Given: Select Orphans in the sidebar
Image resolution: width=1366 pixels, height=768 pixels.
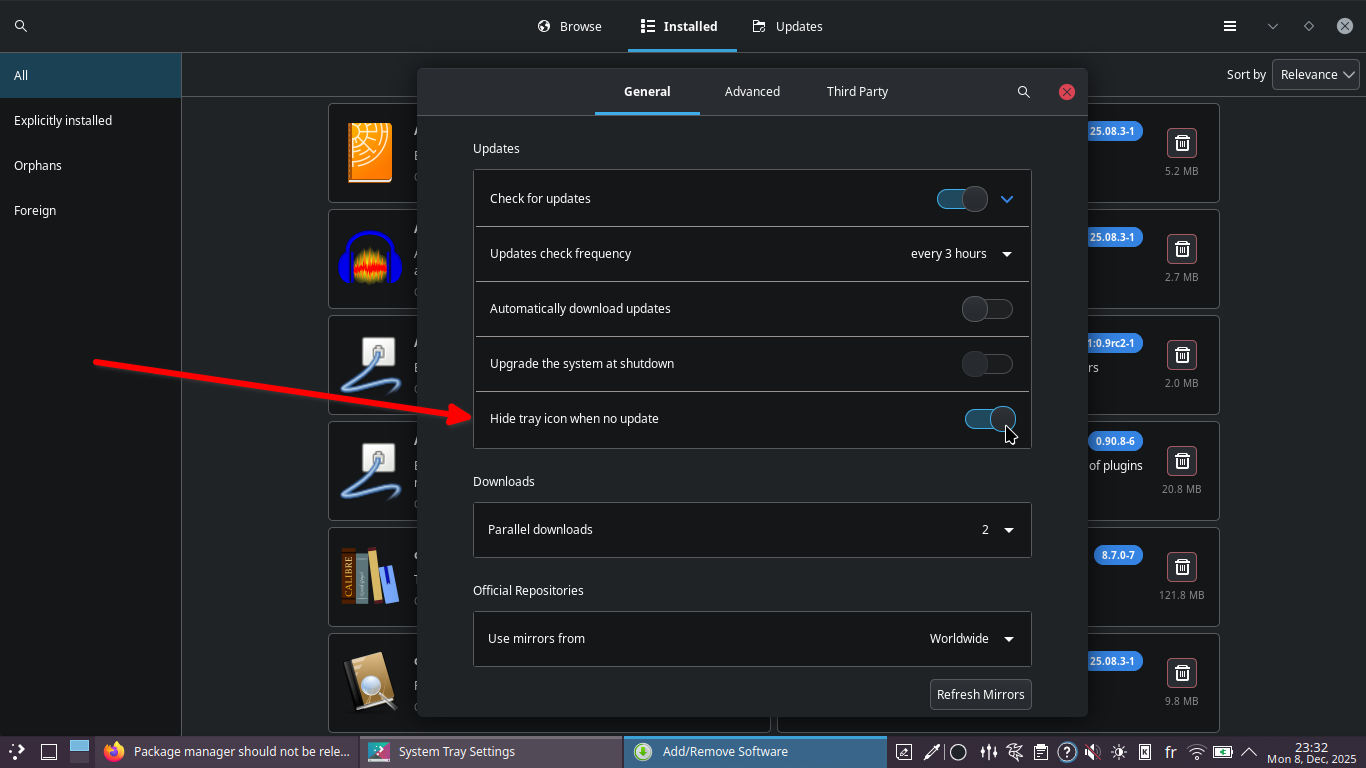Looking at the screenshot, I should [38, 166].
